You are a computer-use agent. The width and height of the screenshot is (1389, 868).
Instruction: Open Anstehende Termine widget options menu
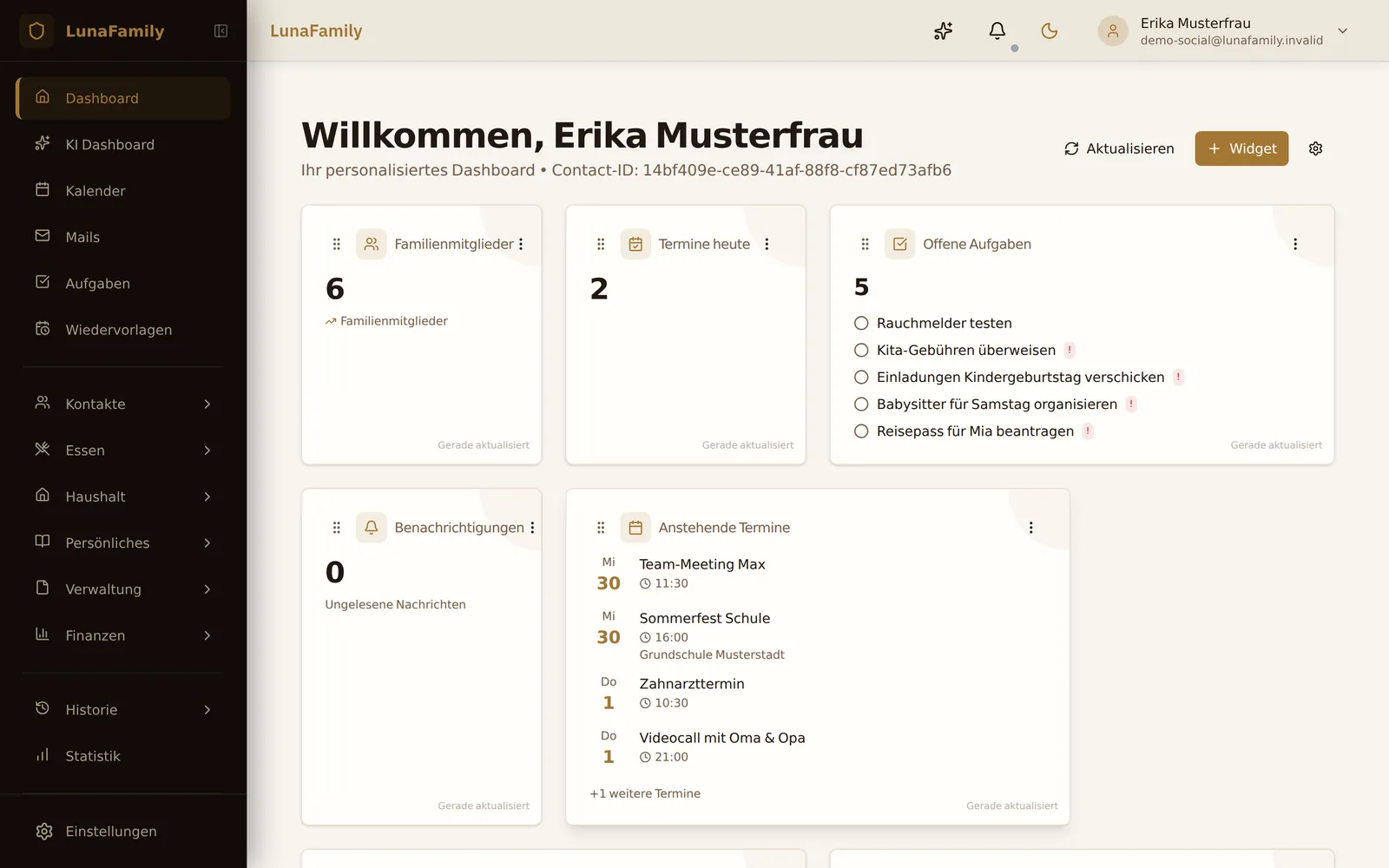click(1030, 528)
